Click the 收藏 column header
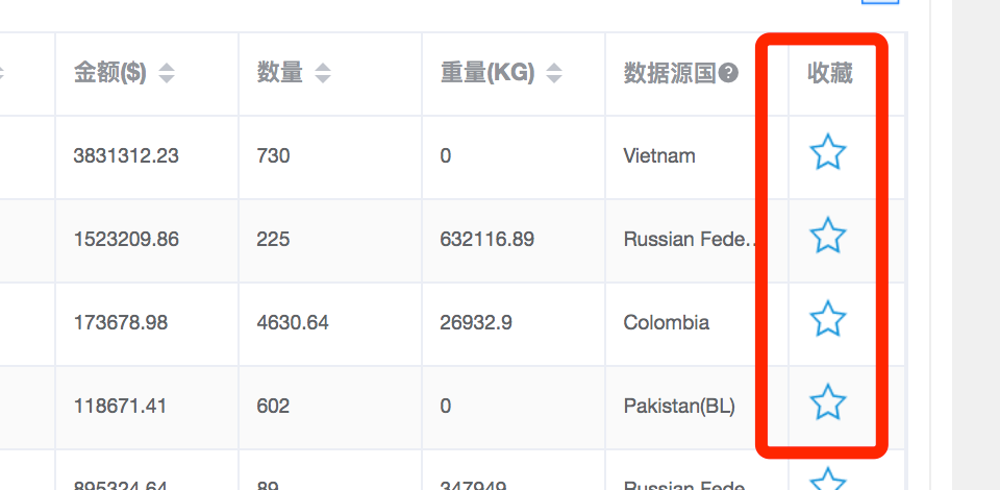Image resolution: width=1002 pixels, height=491 pixels. (x=829, y=74)
